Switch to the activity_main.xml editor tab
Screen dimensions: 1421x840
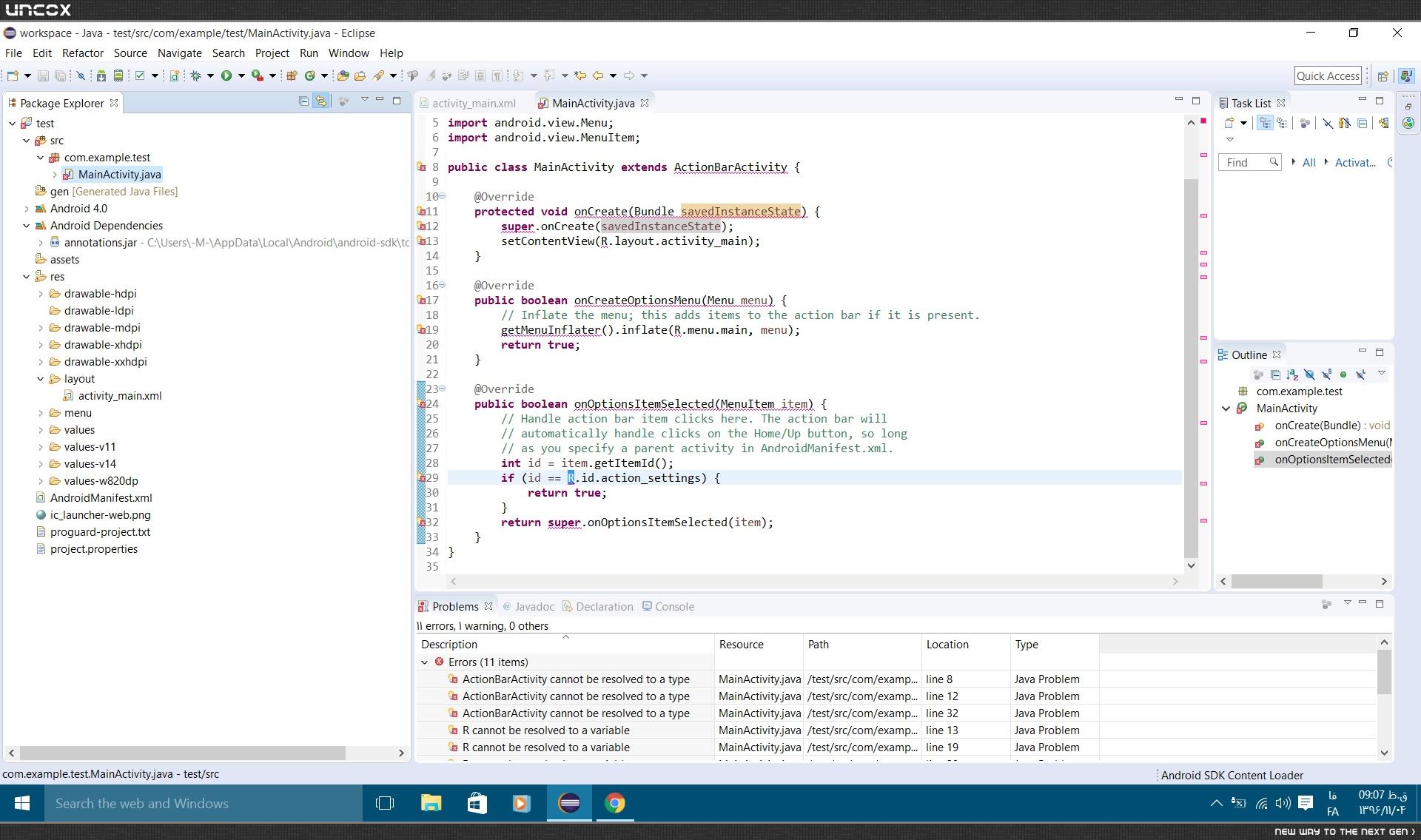pyautogui.click(x=474, y=103)
